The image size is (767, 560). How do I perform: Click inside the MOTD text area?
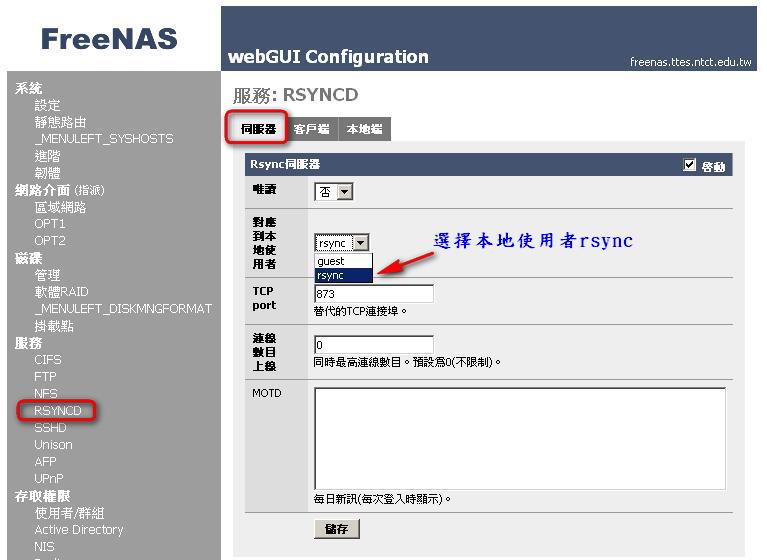click(x=519, y=437)
